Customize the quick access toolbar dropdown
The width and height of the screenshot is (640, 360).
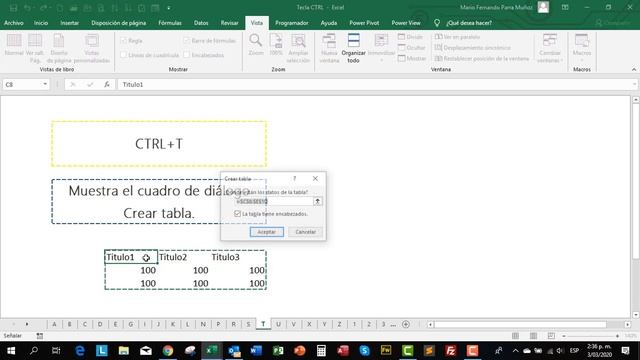coord(169,8)
